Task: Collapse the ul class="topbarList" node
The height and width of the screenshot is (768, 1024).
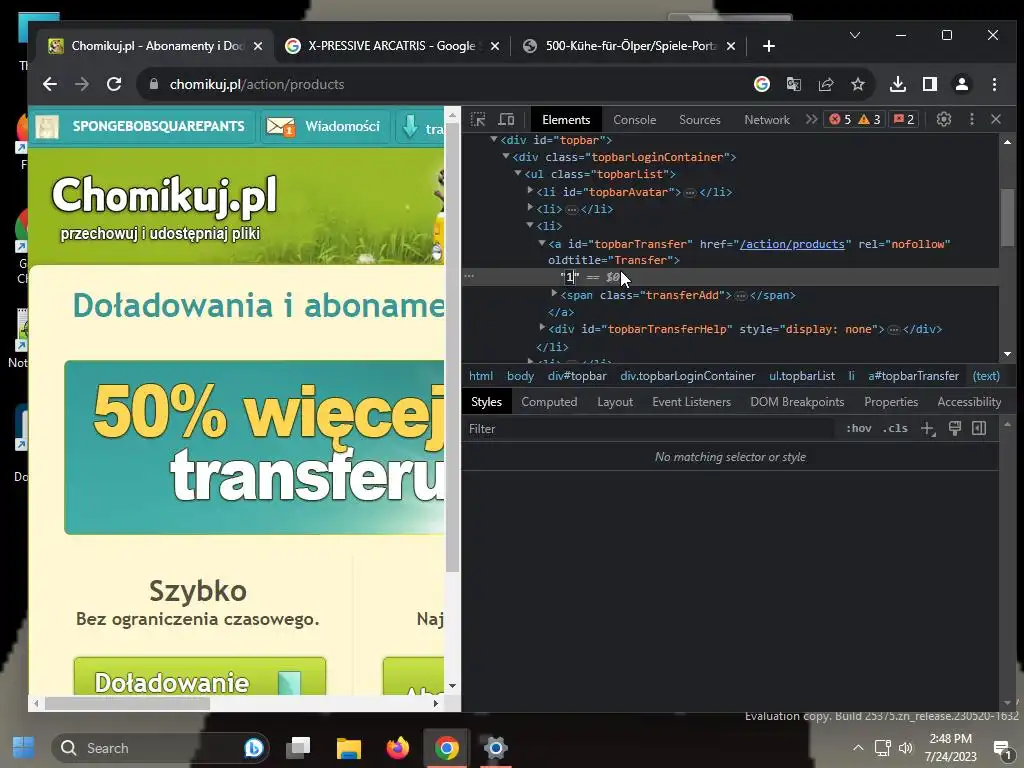Action: [517, 173]
